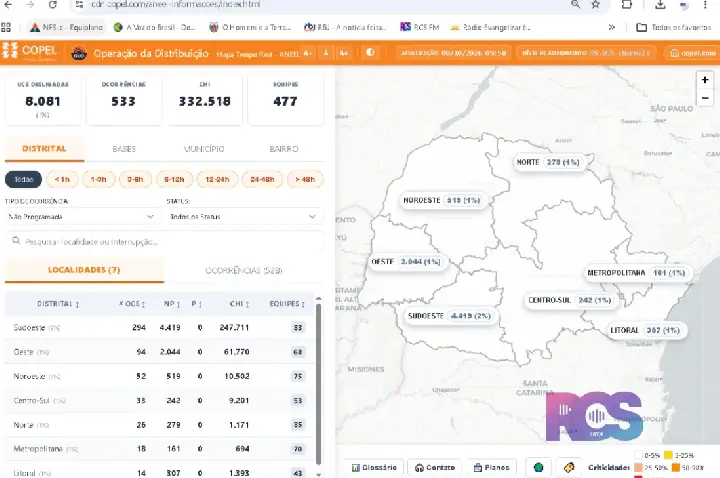Select the Centro-Sul row in table
This screenshot has width=720, height=478.
(159, 400)
